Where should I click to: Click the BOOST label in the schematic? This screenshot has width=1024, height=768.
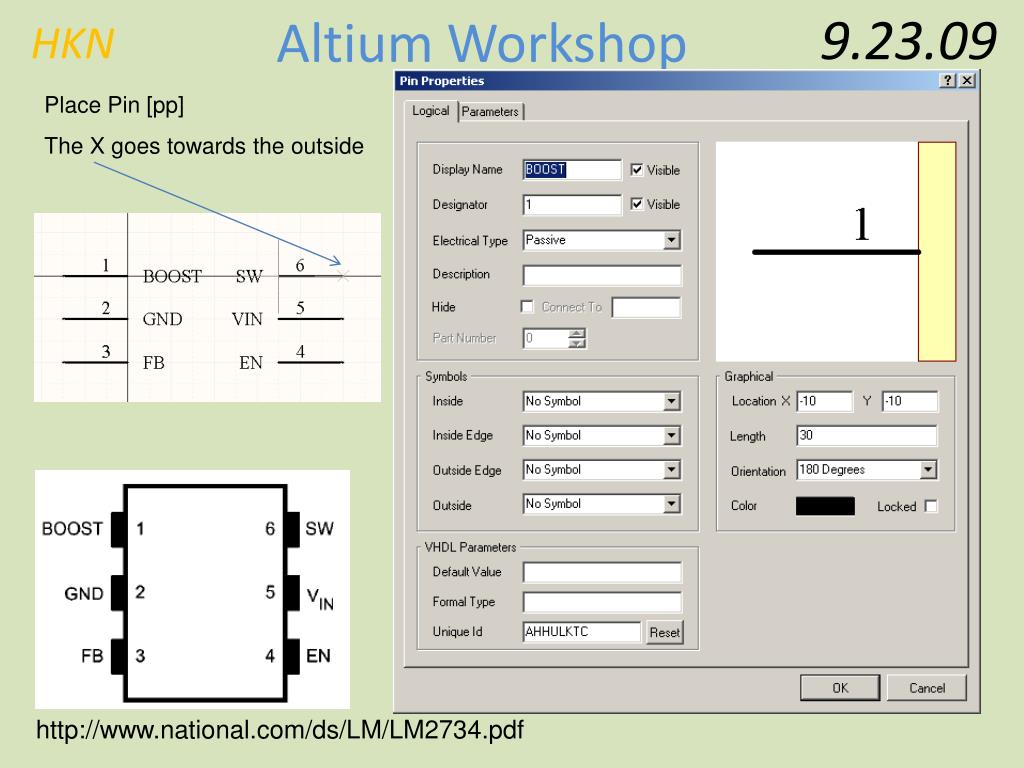pos(172,276)
